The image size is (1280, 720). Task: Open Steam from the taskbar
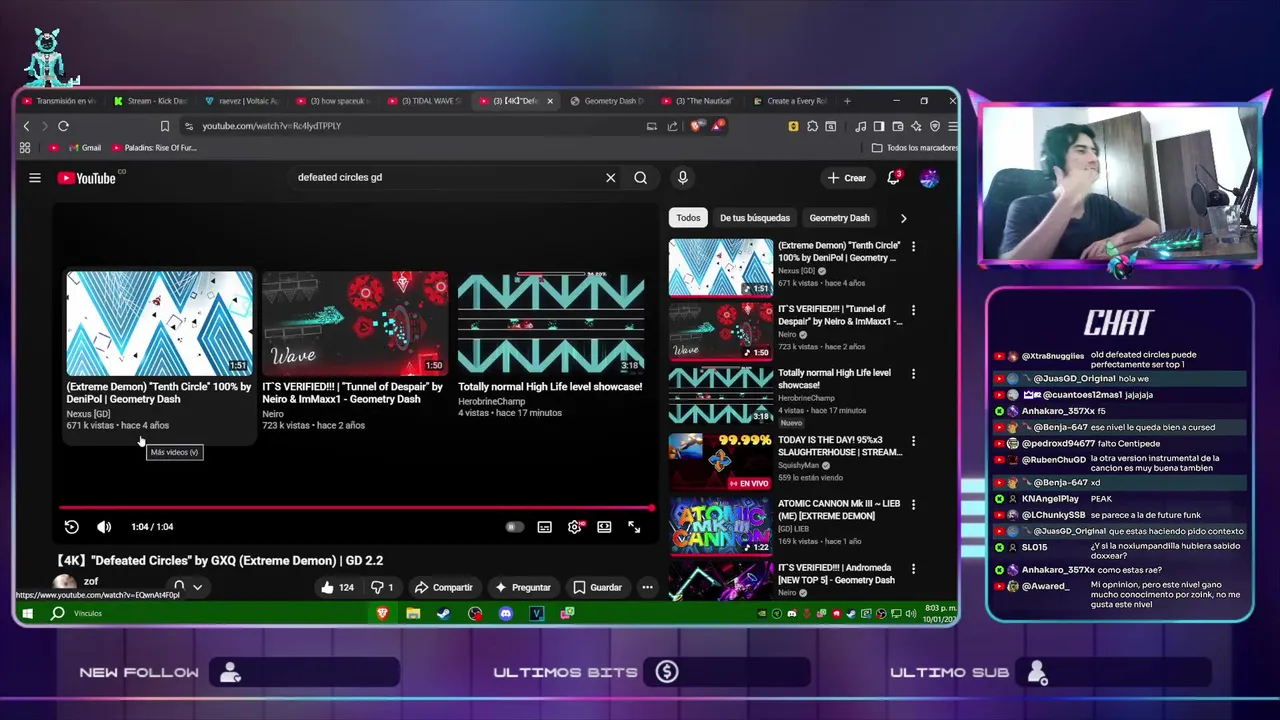pos(444,613)
